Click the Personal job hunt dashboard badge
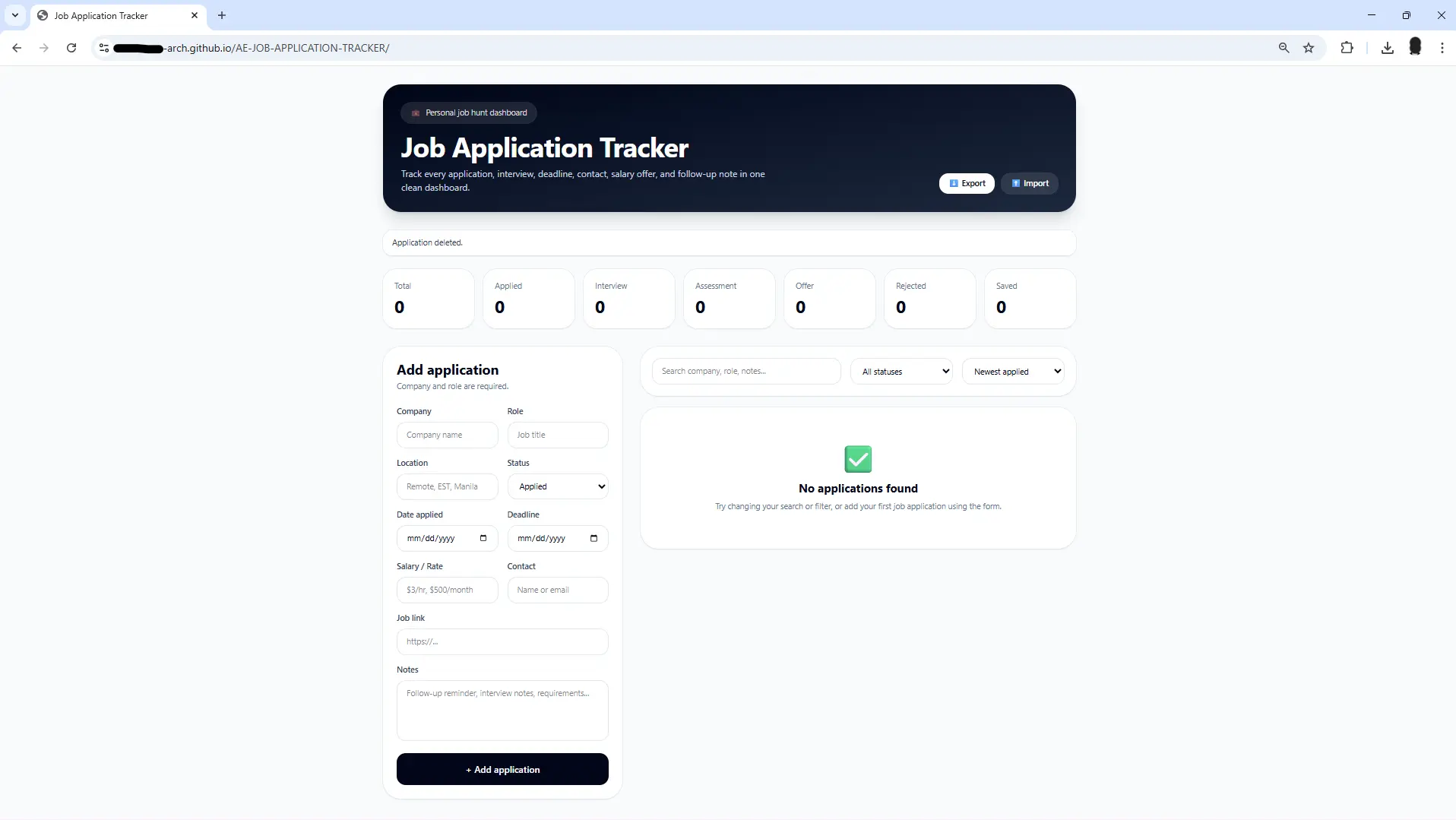 coord(469,112)
